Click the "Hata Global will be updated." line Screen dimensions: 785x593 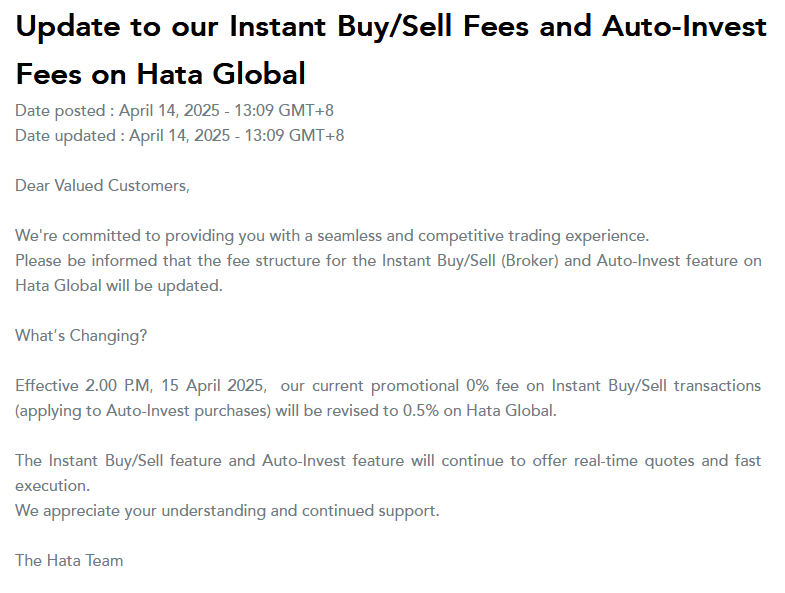click(x=119, y=285)
